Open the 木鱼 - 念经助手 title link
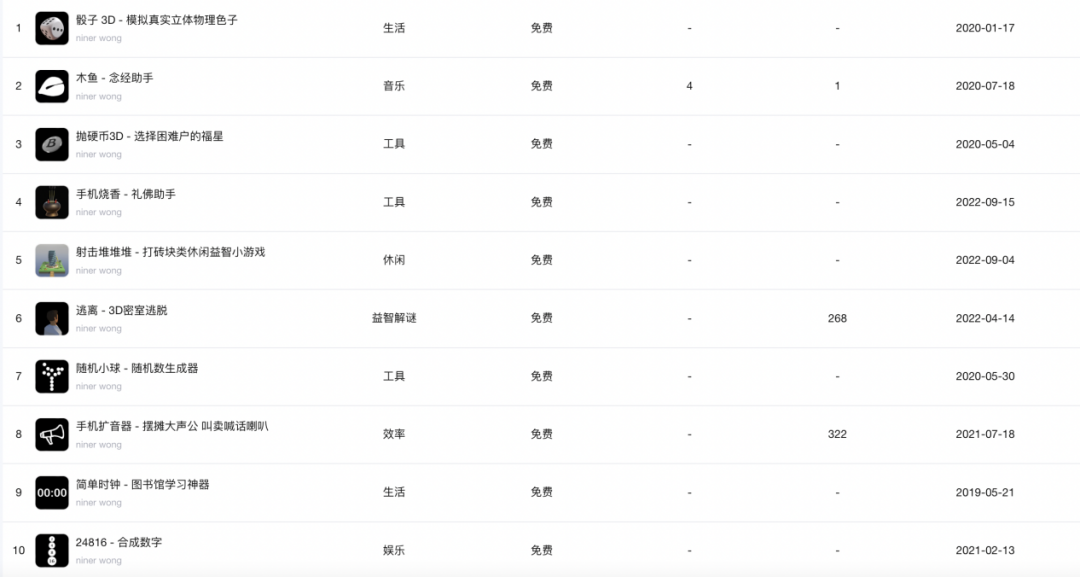Screen dimensions: 1080x577 (x=114, y=78)
